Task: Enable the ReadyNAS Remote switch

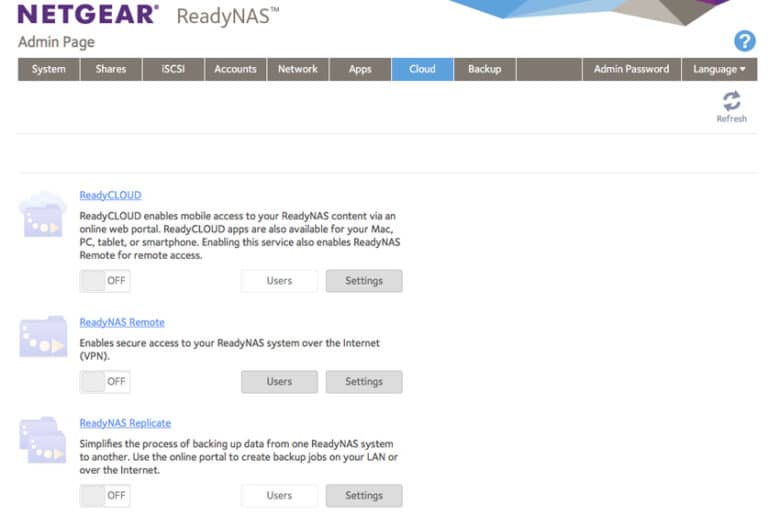Action: pyautogui.click(x=105, y=382)
